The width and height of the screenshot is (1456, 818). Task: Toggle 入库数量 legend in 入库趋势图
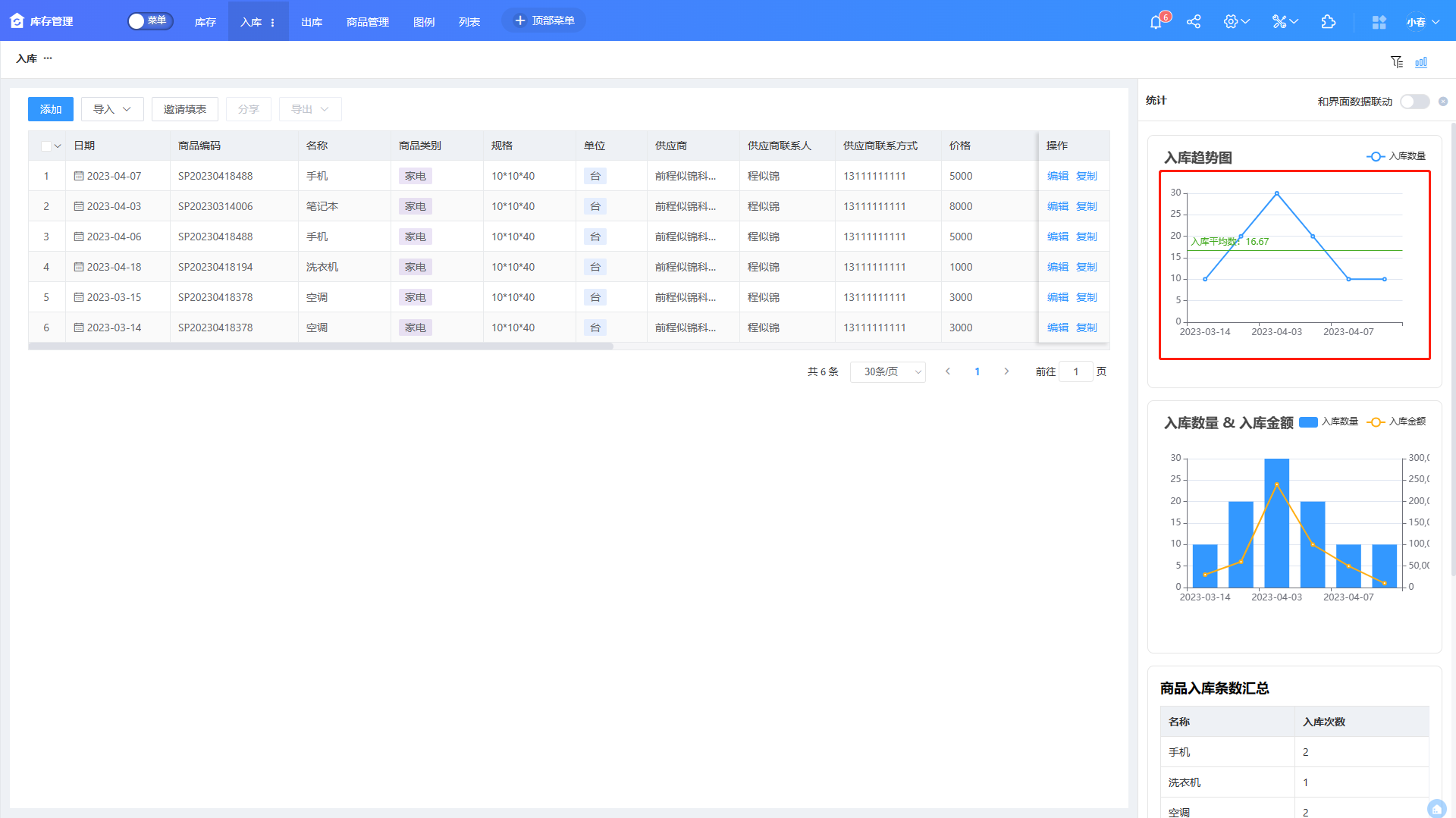tap(1395, 156)
